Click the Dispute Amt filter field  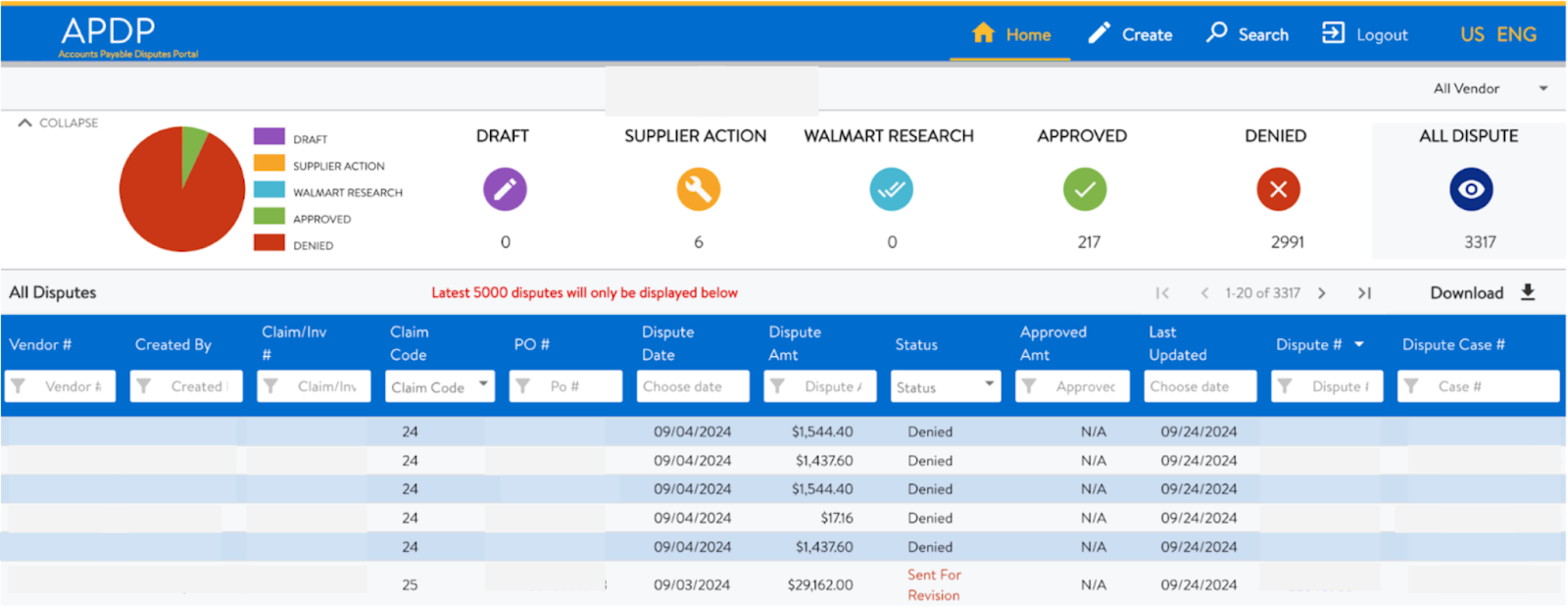[820, 386]
